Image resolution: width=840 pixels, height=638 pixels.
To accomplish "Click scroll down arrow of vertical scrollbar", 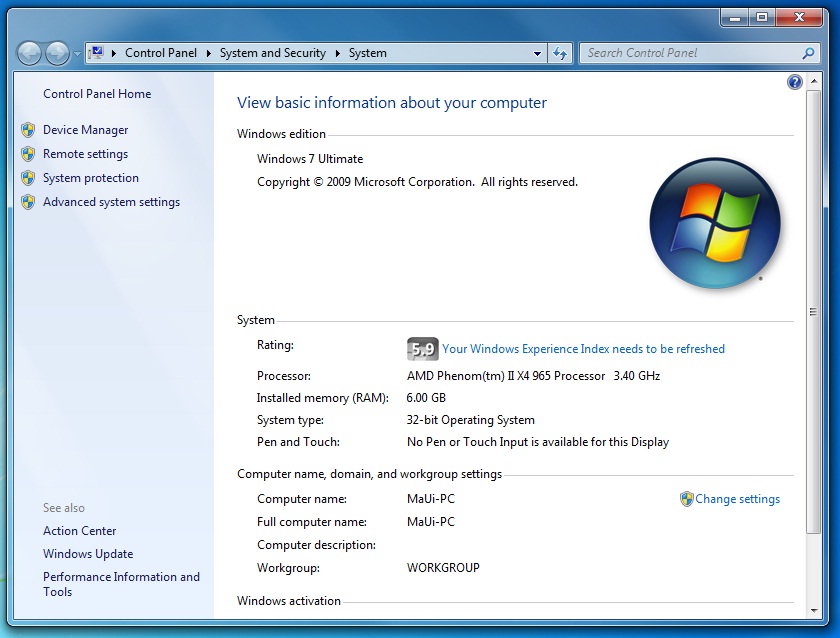I will (x=814, y=611).
